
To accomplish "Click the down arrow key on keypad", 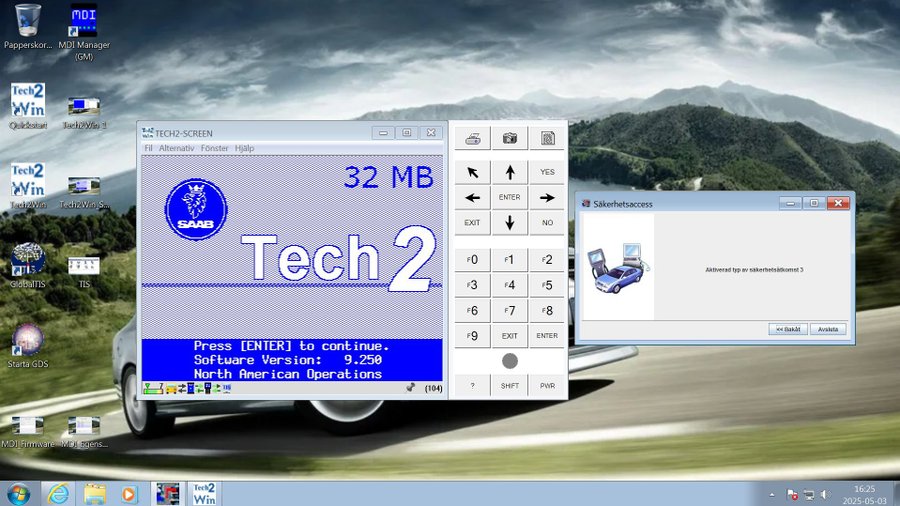I will (510, 223).
